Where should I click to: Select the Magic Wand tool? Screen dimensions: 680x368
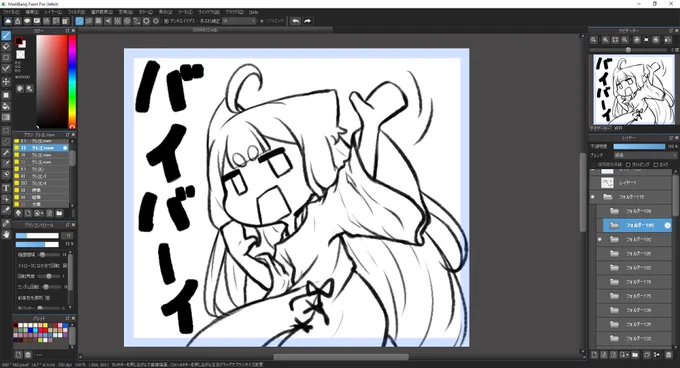6,153
